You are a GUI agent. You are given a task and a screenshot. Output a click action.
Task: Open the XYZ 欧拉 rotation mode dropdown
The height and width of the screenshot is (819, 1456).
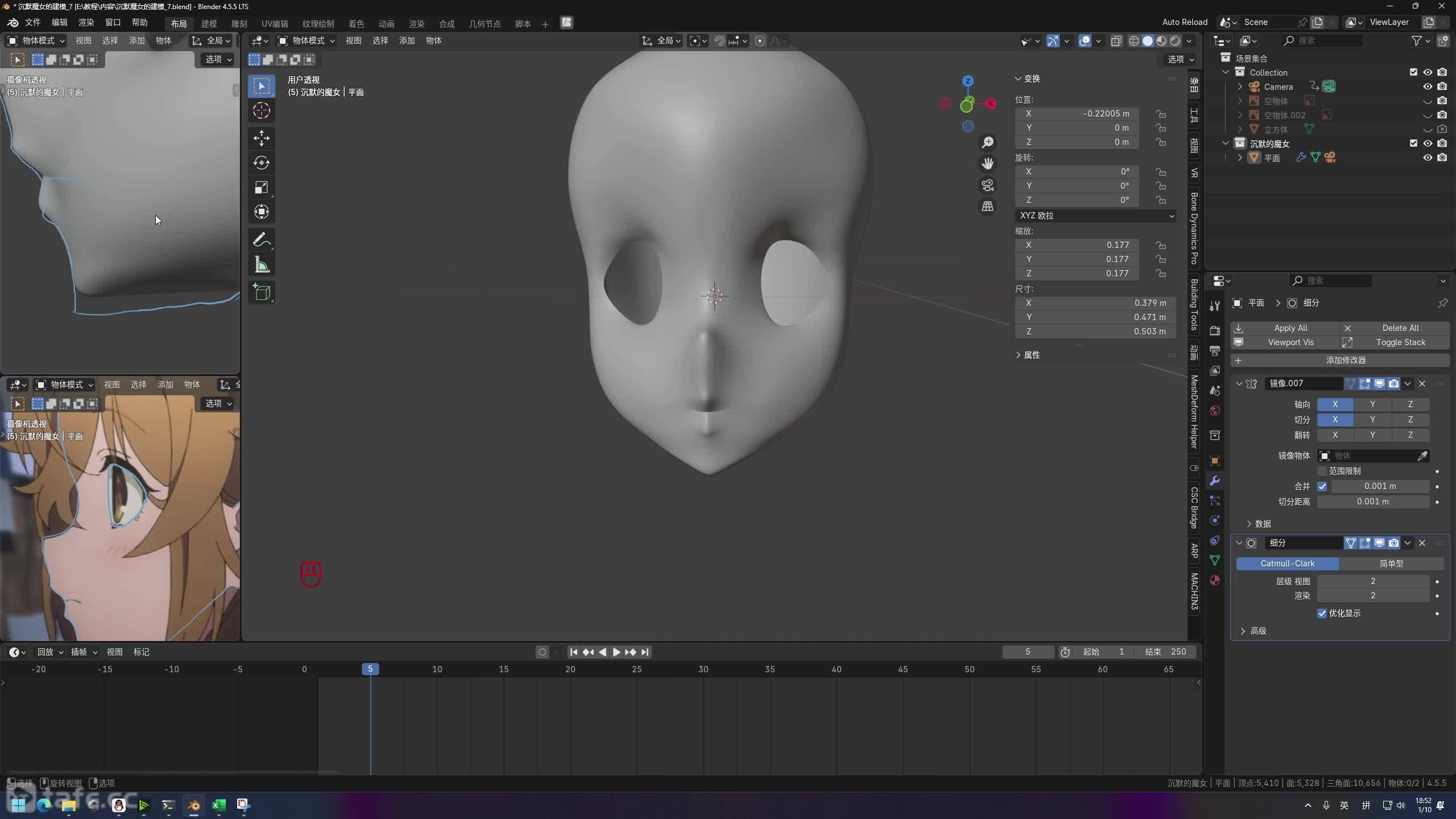point(1095,216)
